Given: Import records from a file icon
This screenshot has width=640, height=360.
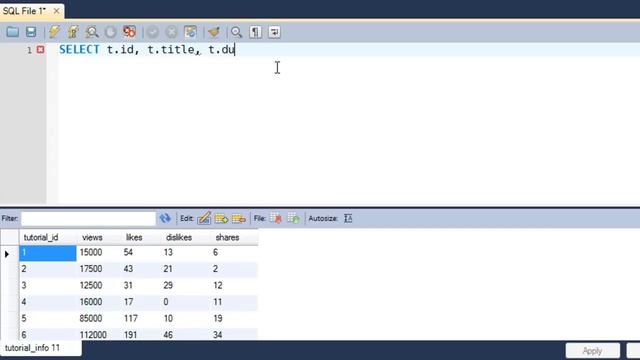Looking at the screenshot, I should 293,218.
